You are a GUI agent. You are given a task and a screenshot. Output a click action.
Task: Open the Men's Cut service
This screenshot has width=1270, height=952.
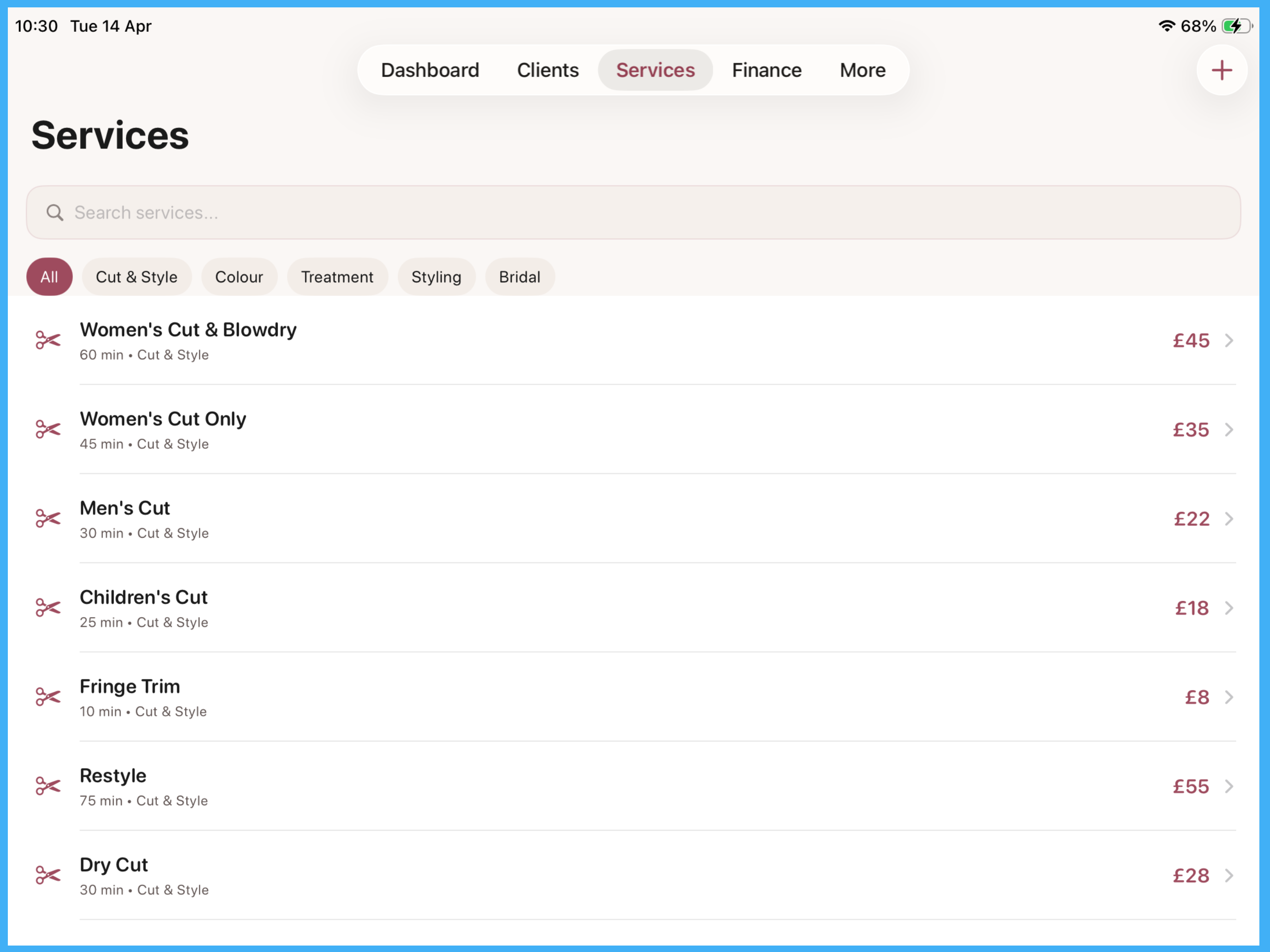(x=633, y=519)
